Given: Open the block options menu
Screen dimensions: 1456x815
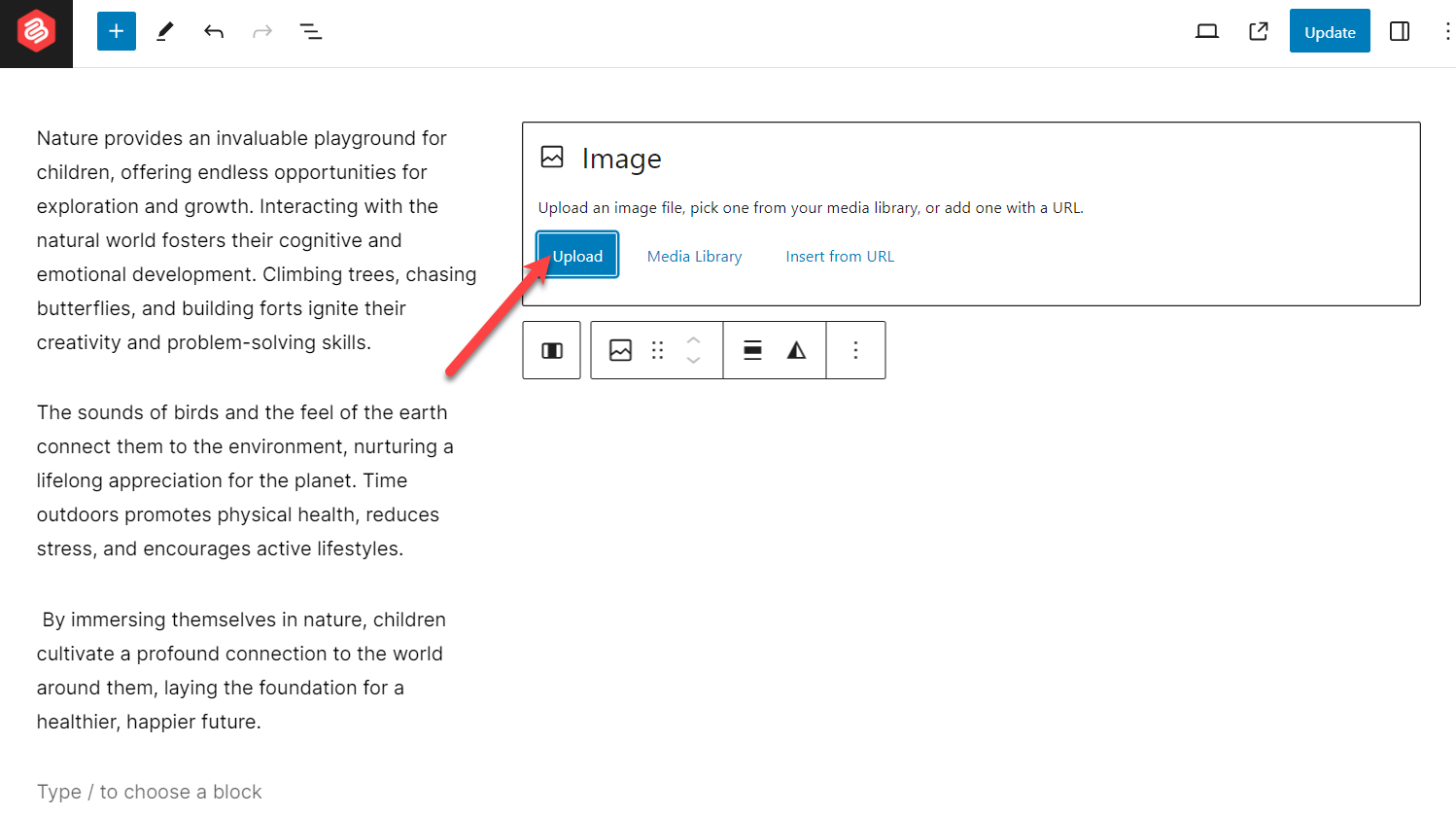Looking at the screenshot, I should [x=855, y=350].
